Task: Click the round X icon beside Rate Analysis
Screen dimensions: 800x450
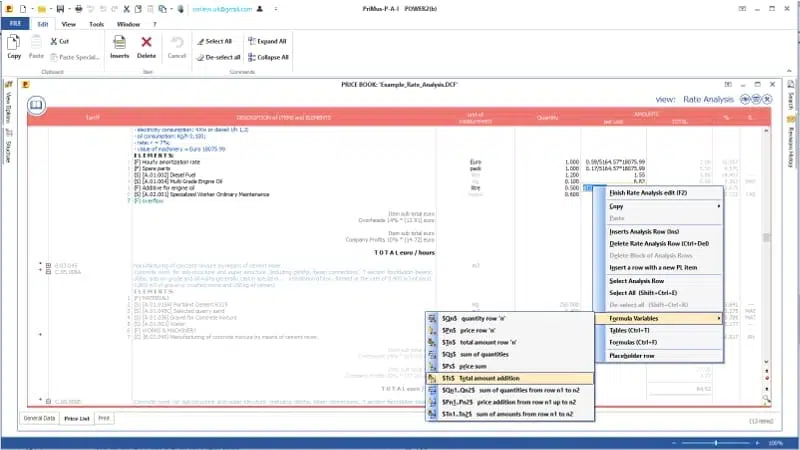Action: pyautogui.click(x=767, y=99)
